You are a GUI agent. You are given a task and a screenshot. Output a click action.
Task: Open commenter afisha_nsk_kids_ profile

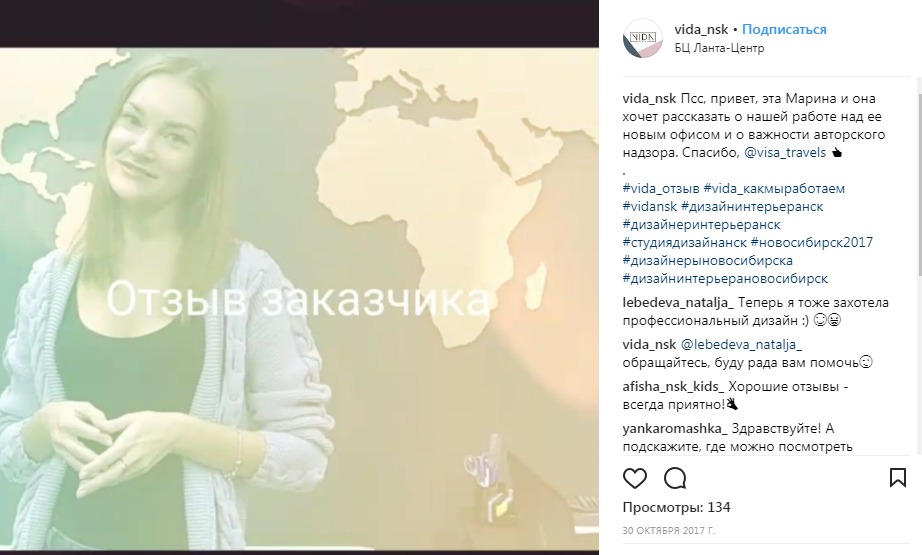673,387
